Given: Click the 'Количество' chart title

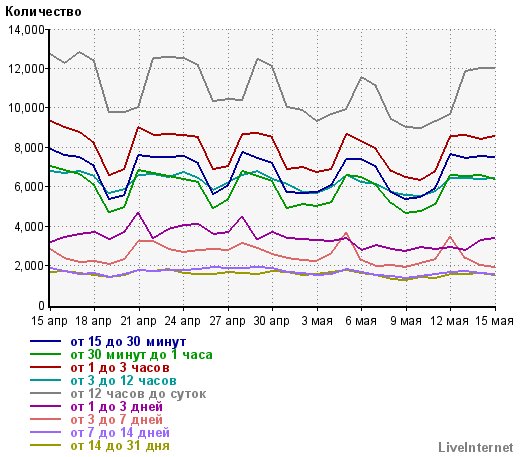Looking at the screenshot, I should [43, 12].
